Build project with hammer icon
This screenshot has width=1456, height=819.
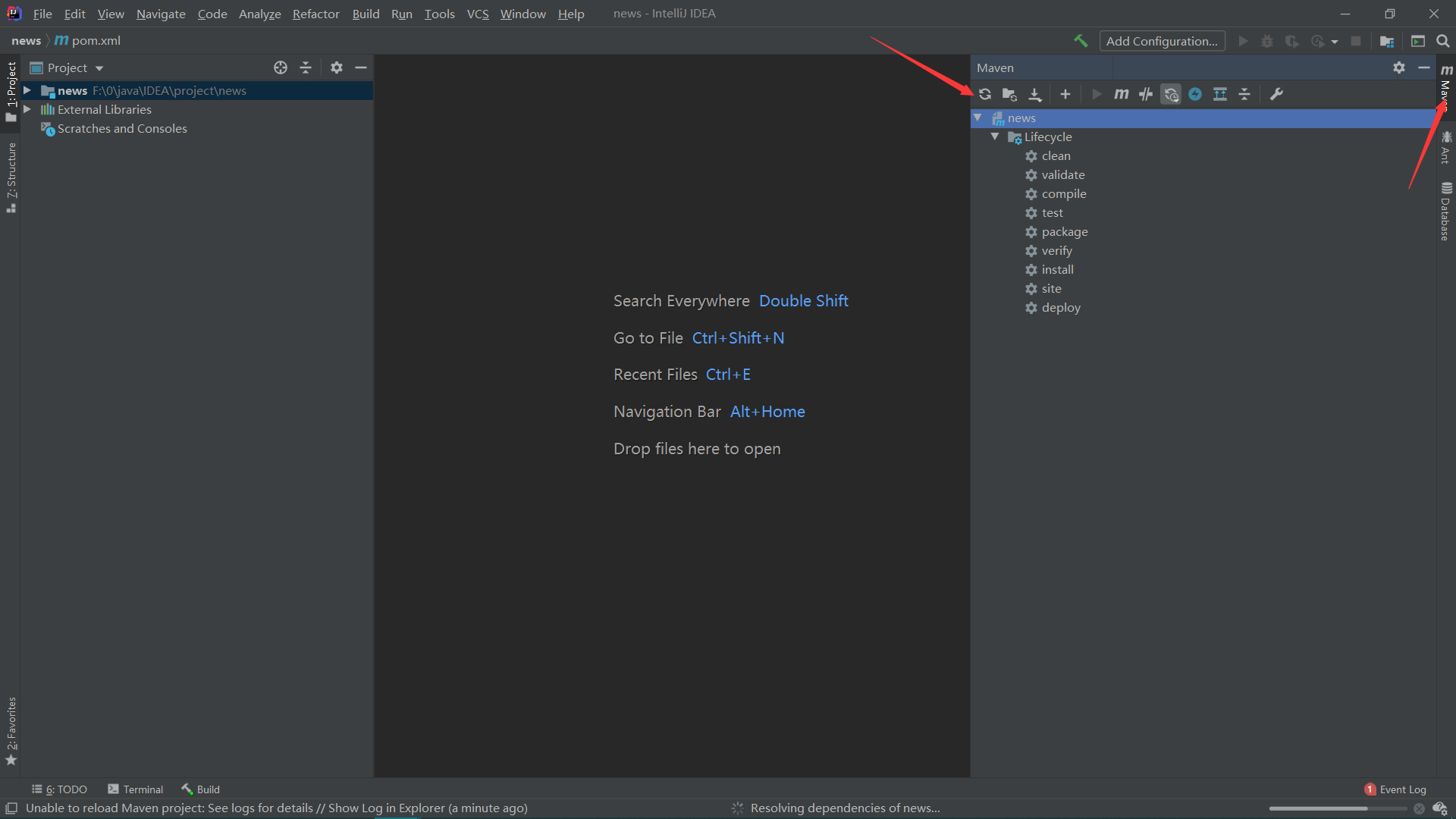pos(1081,41)
